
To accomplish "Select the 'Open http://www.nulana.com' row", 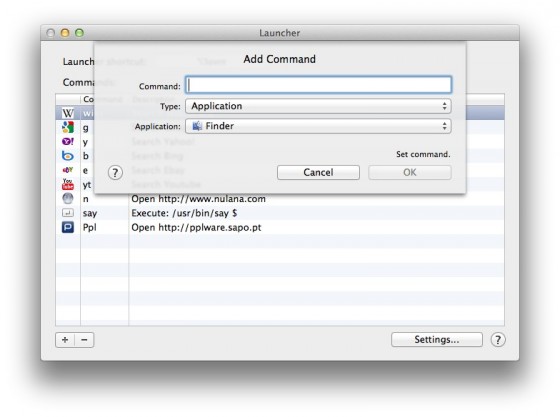I will pos(280,199).
